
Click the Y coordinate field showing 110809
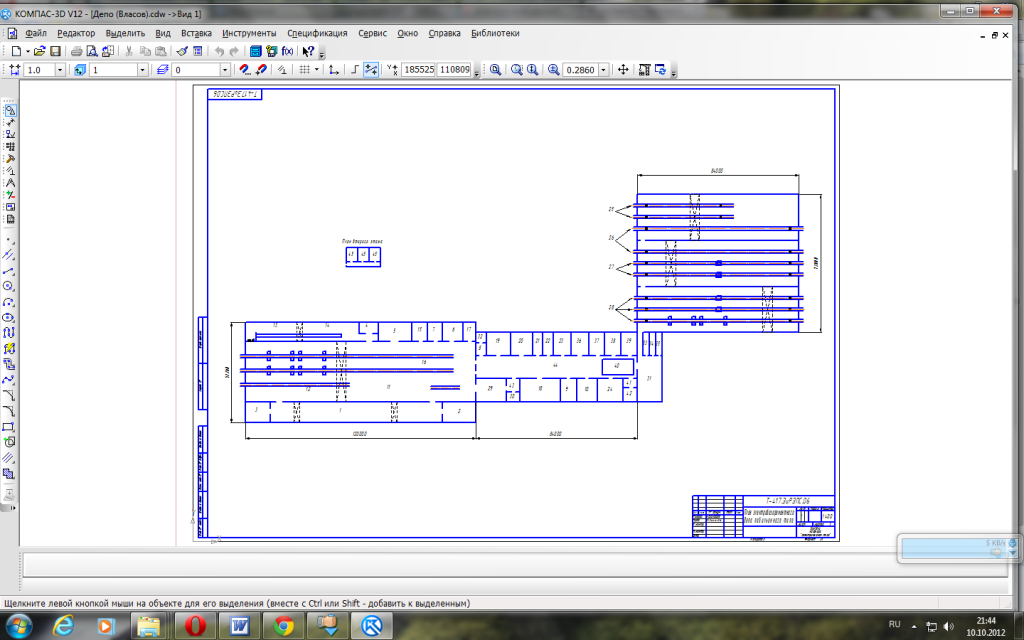click(x=454, y=69)
